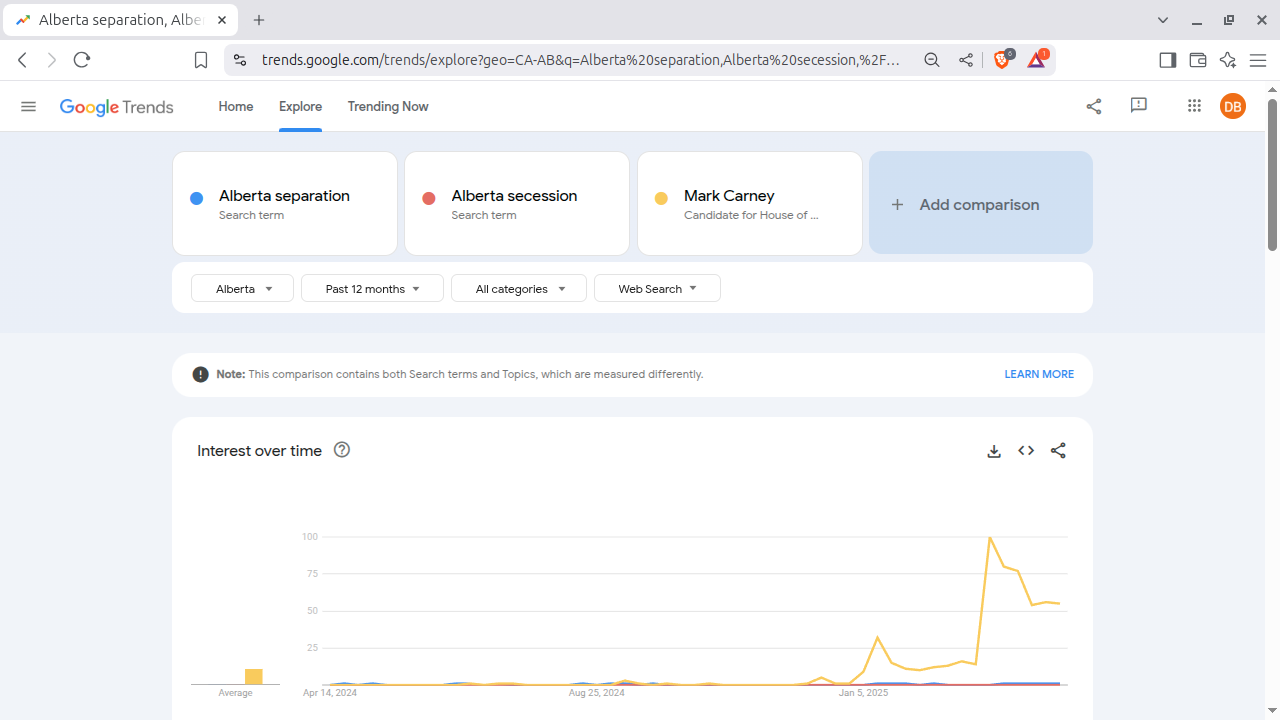Reload the current page
This screenshot has height=720, width=1280.
[x=82, y=60]
